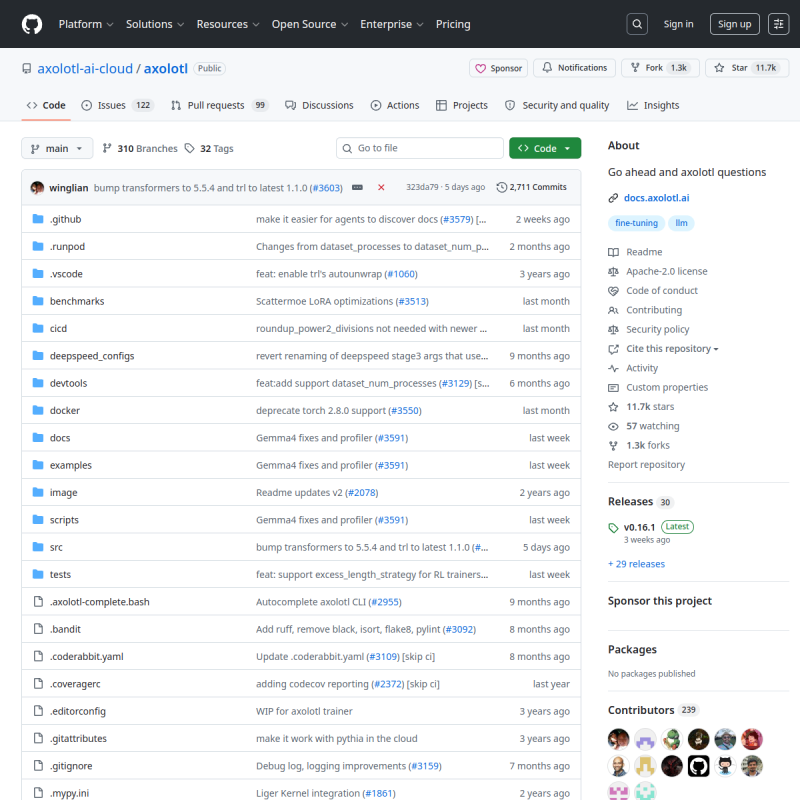Star the axolotl repository
The width and height of the screenshot is (800, 800).
747,68
